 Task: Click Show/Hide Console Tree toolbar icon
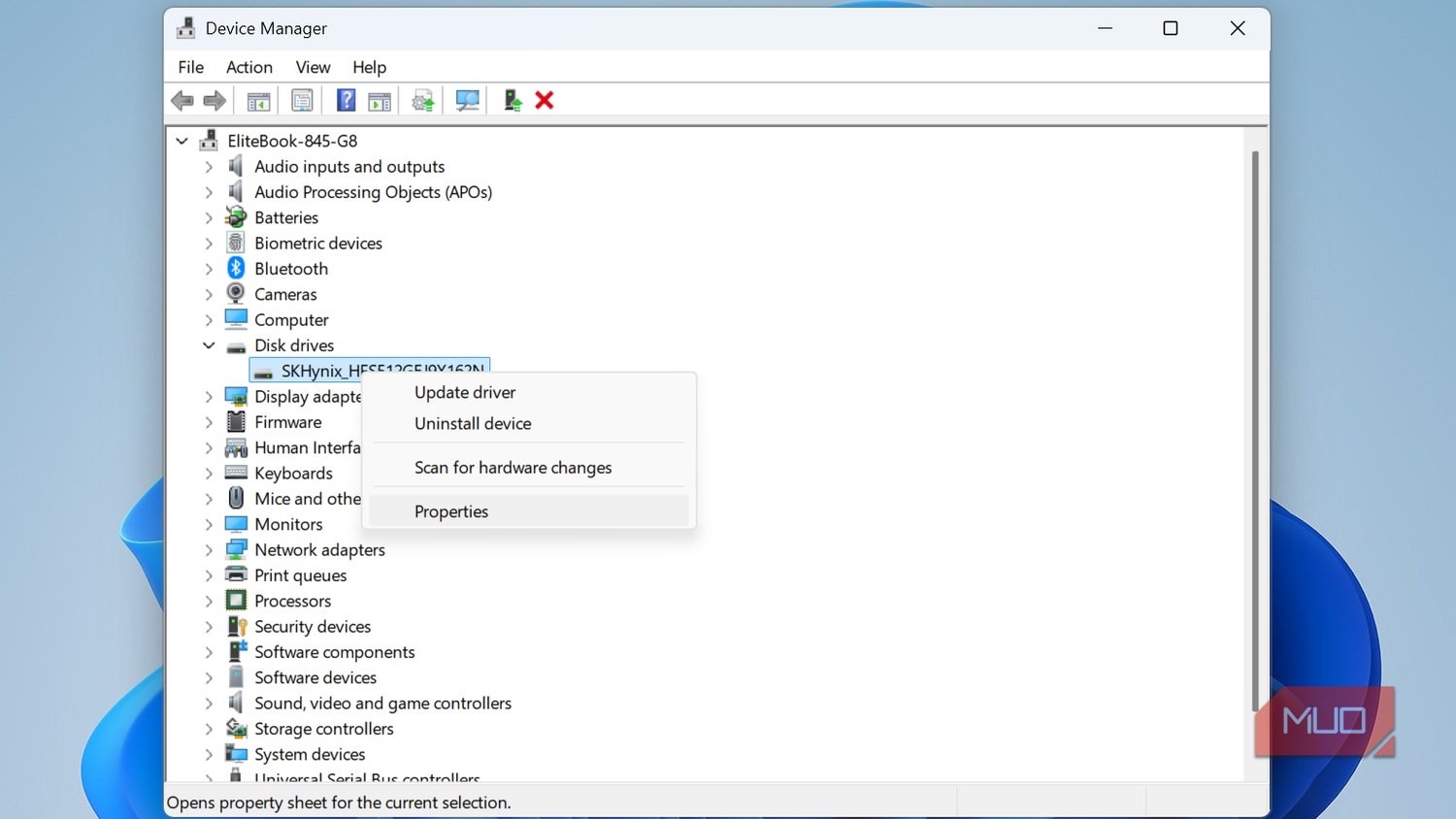tap(258, 100)
